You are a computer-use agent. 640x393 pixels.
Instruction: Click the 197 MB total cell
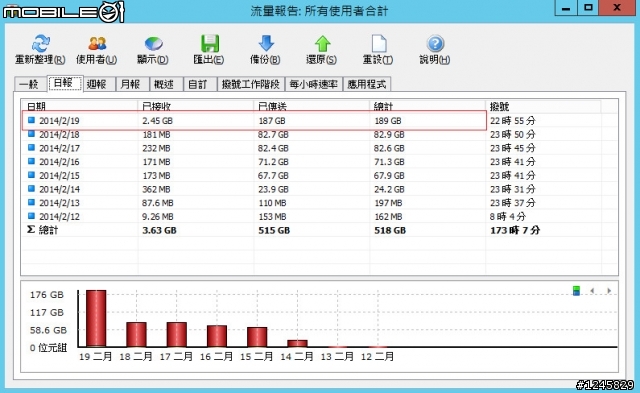[388, 203]
